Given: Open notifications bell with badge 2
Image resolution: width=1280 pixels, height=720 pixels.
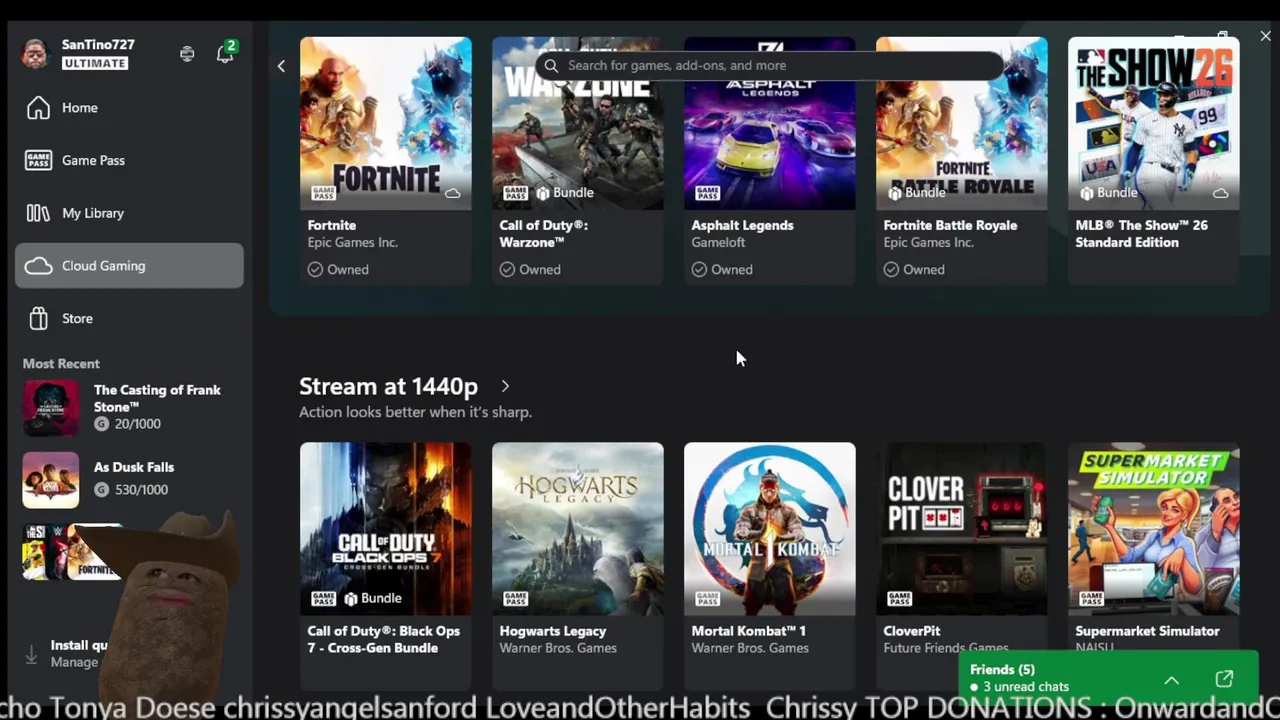Looking at the screenshot, I should 225,54.
